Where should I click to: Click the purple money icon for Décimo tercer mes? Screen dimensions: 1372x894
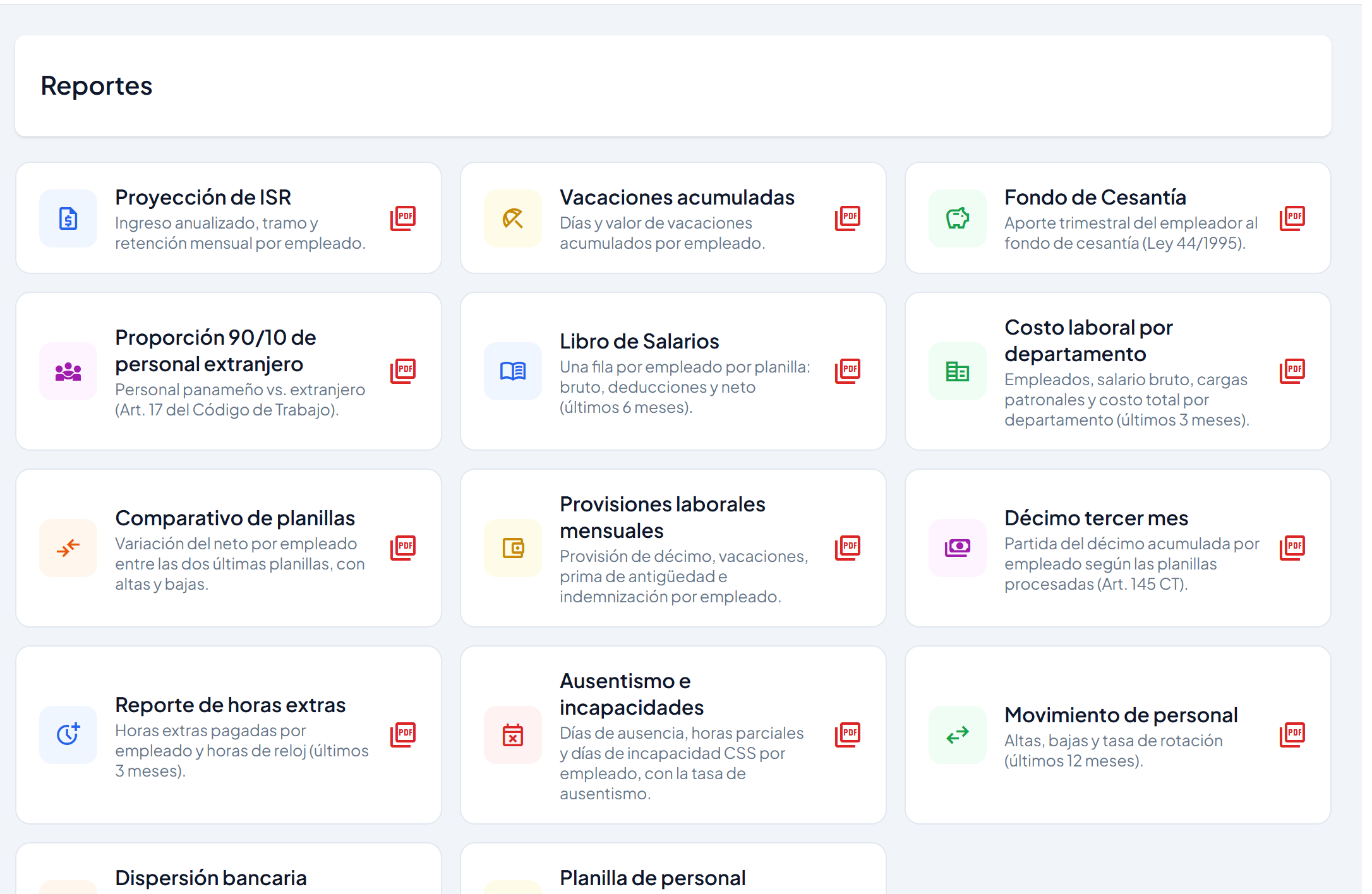coord(958,548)
